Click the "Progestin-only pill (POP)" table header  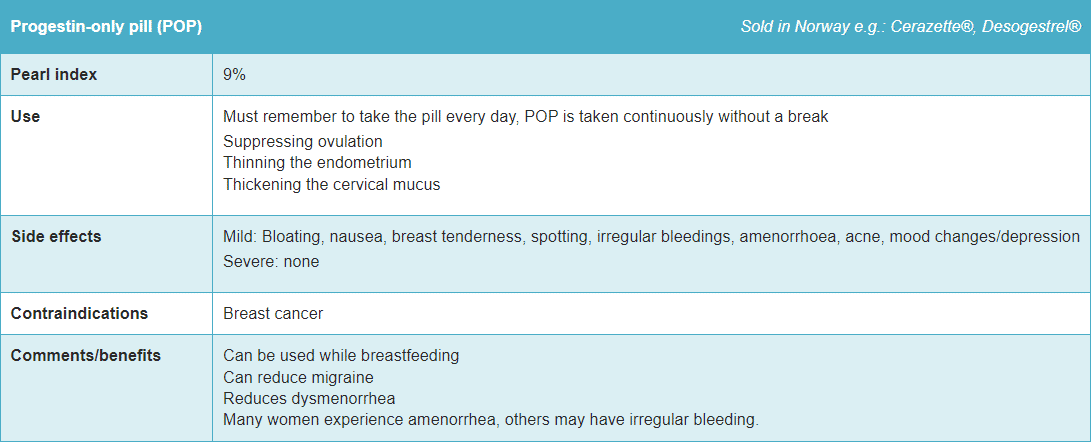pos(106,26)
